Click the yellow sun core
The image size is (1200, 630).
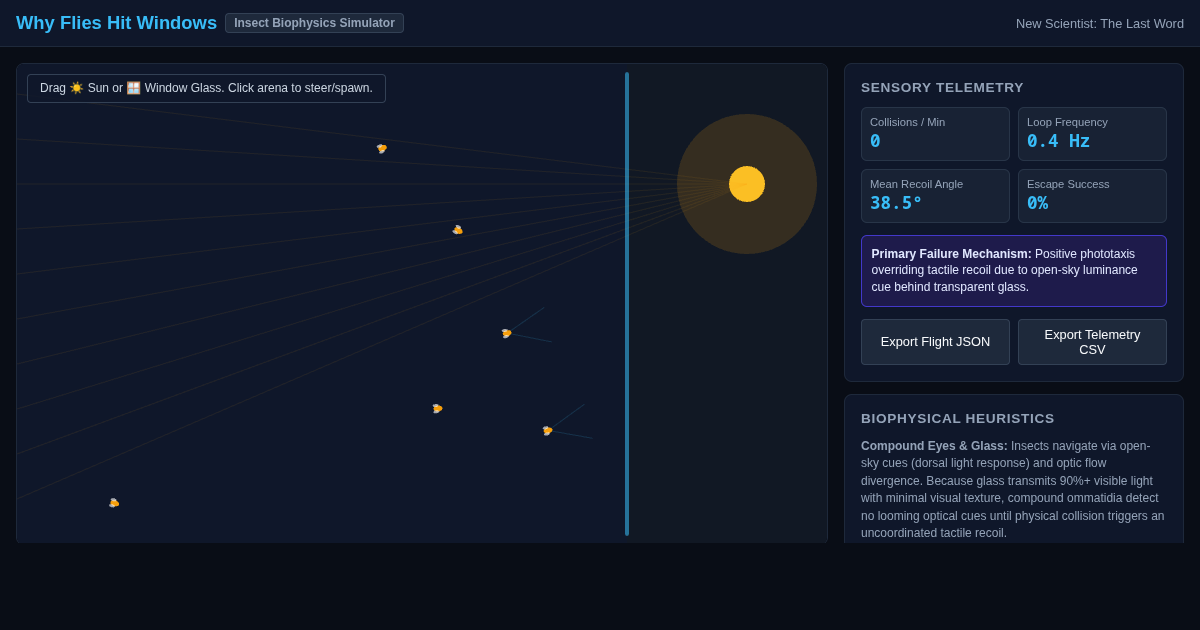pyautogui.click(x=747, y=184)
